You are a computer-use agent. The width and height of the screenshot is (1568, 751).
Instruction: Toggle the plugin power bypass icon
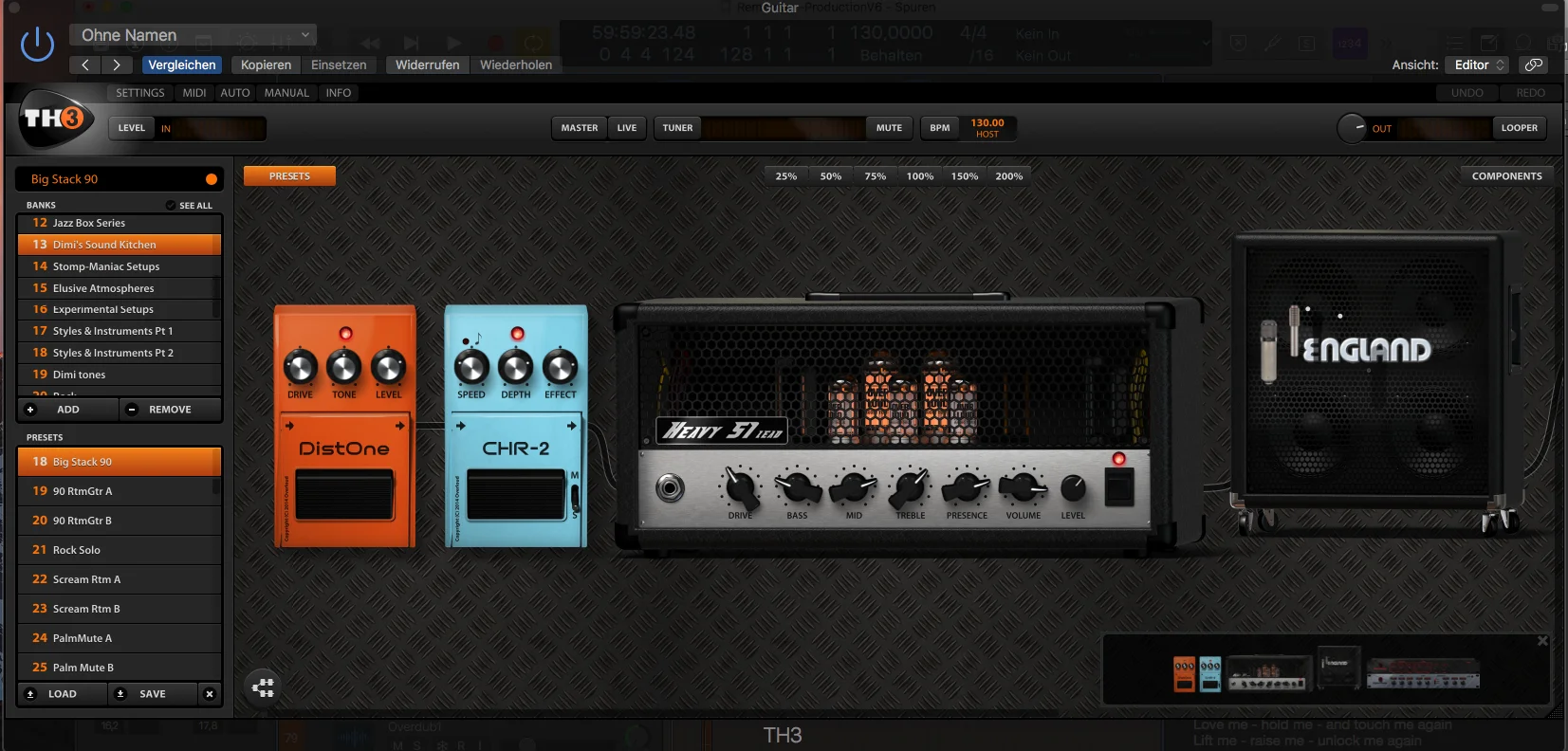(37, 45)
